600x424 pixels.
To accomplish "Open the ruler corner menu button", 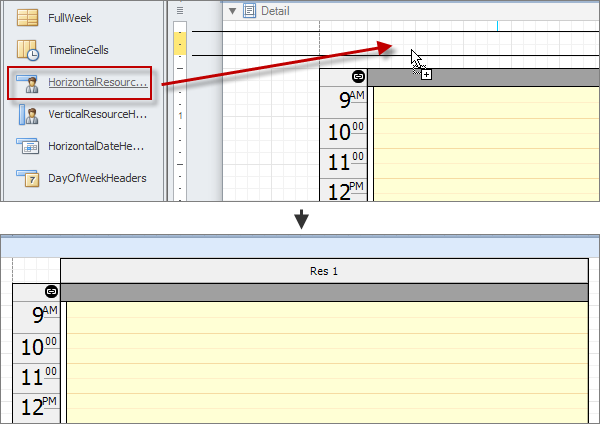I will pyautogui.click(x=180, y=10).
